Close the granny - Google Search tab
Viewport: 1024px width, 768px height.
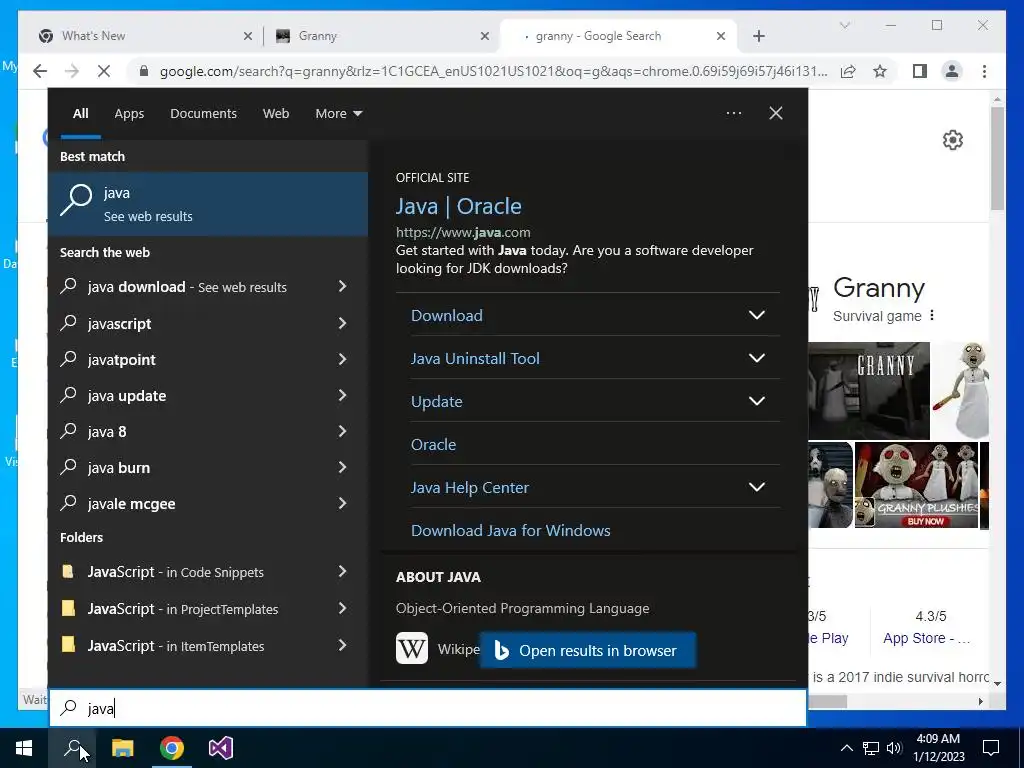tap(721, 36)
